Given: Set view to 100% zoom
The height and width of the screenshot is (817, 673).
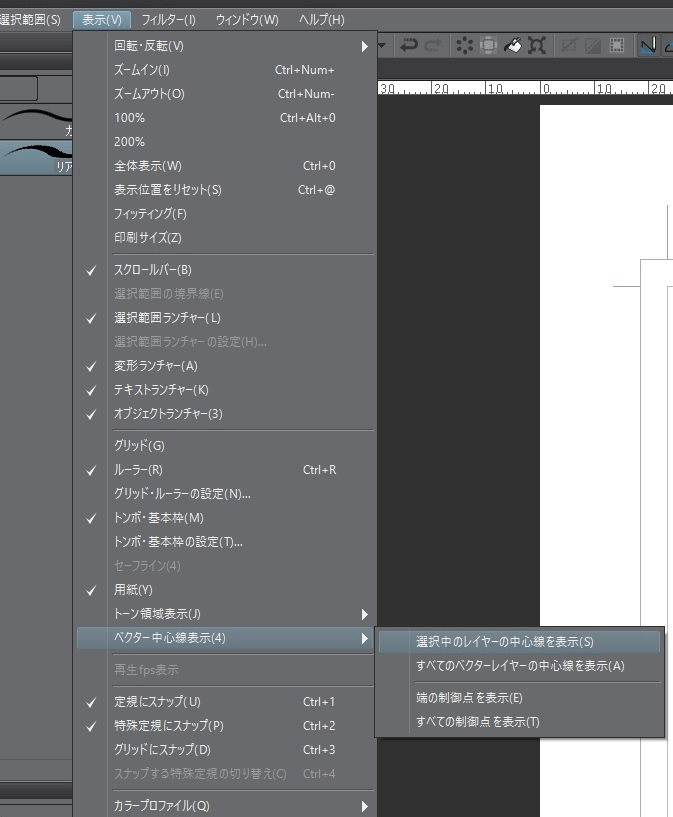Looking at the screenshot, I should pyautogui.click(x=225, y=118).
